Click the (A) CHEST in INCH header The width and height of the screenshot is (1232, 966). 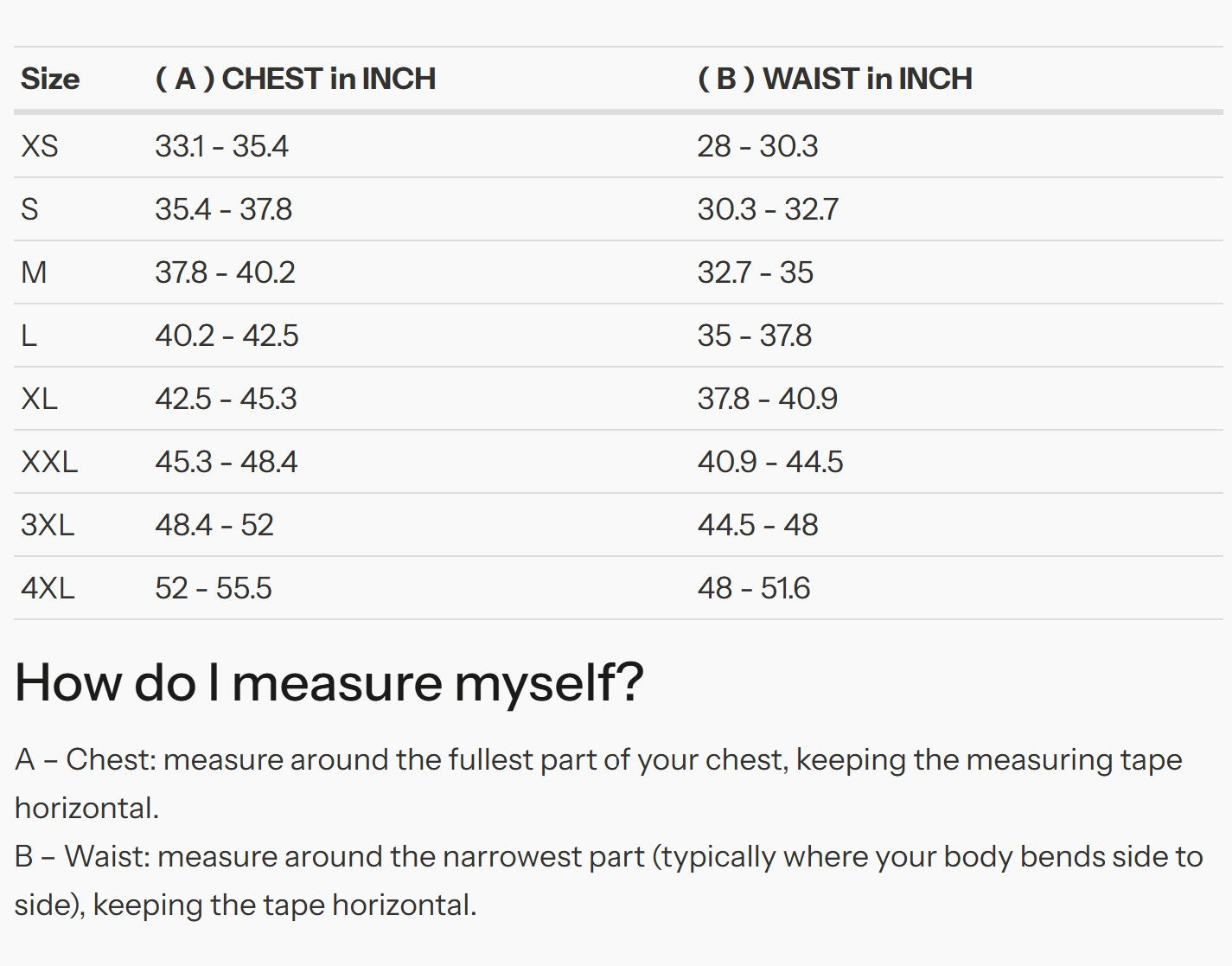pyautogui.click(x=295, y=79)
